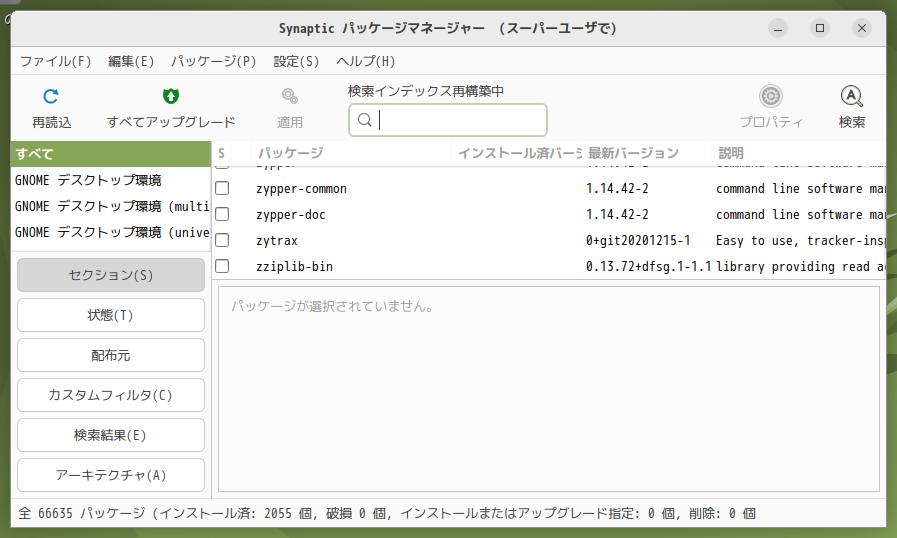Image resolution: width=897 pixels, height=538 pixels.
Task: Select すべて in the section list
Action: pos(111,154)
